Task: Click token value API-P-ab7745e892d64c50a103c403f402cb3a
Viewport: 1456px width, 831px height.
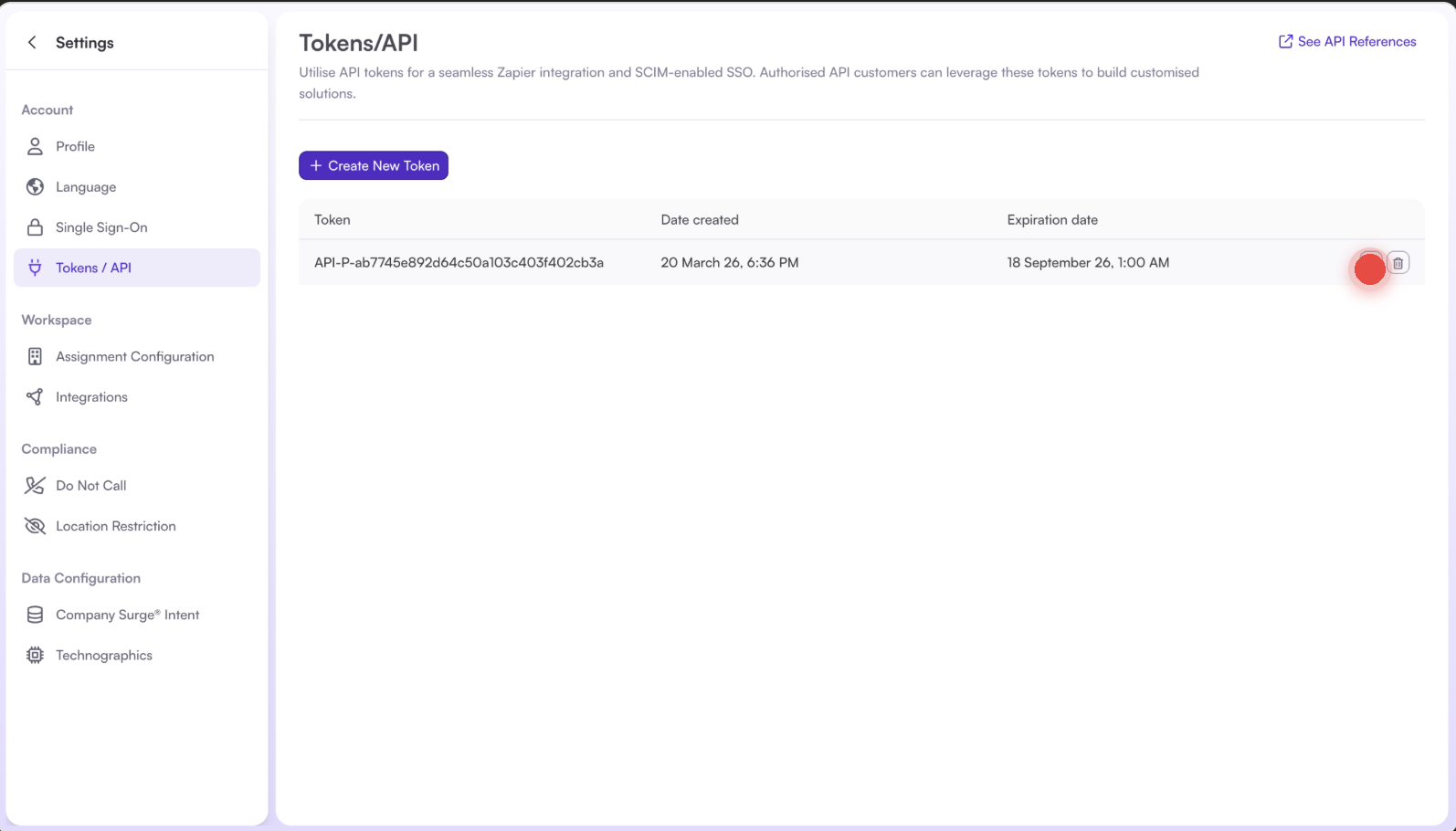Action: point(459,262)
